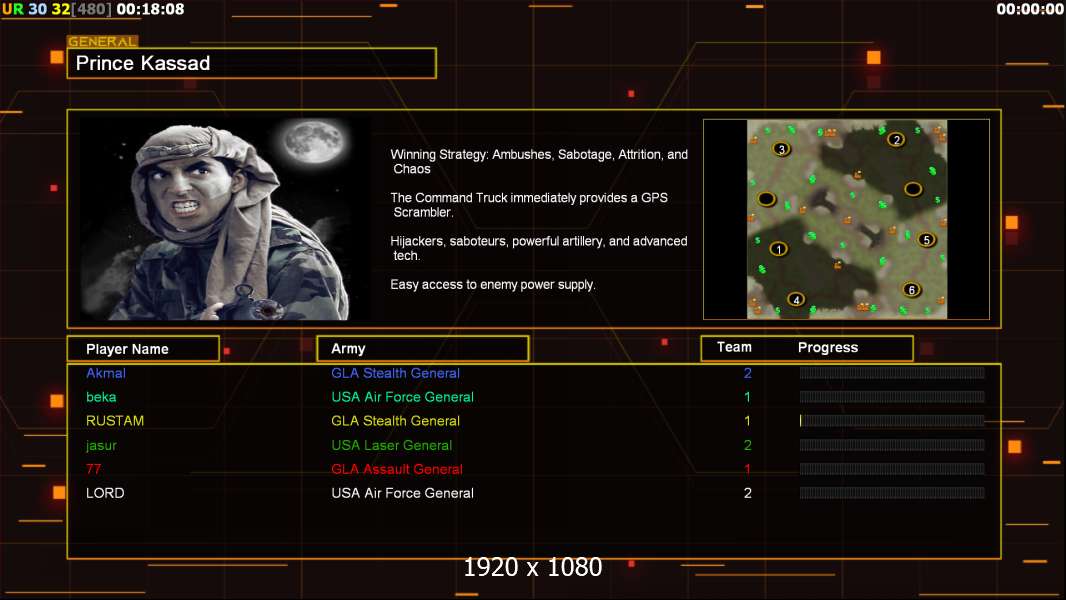Click jasur's loading progress bar
Viewport: 1066px width, 600px height.
[x=892, y=445]
